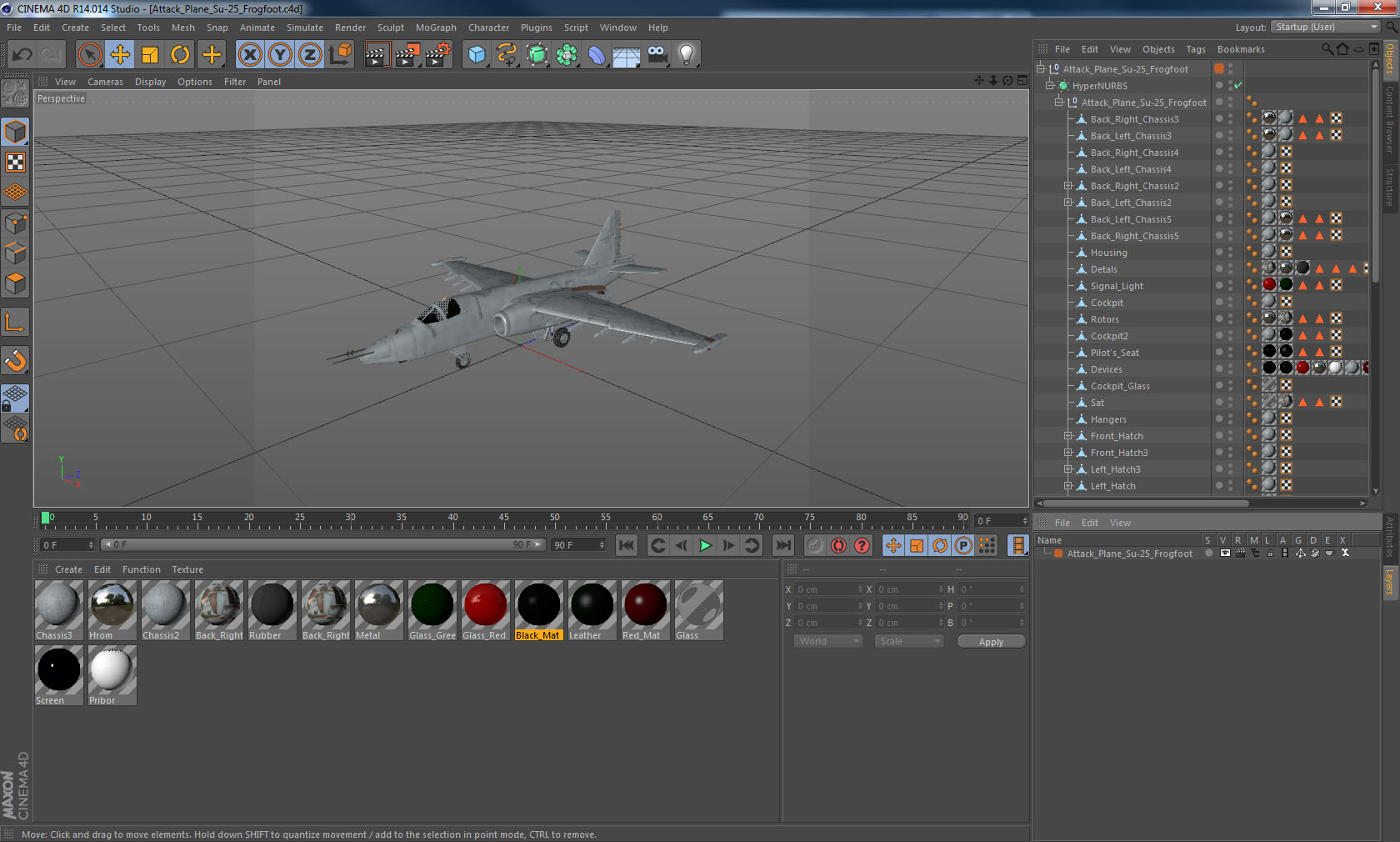The height and width of the screenshot is (842, 1400).
Task: Go to start of animation
Action: 627,545
